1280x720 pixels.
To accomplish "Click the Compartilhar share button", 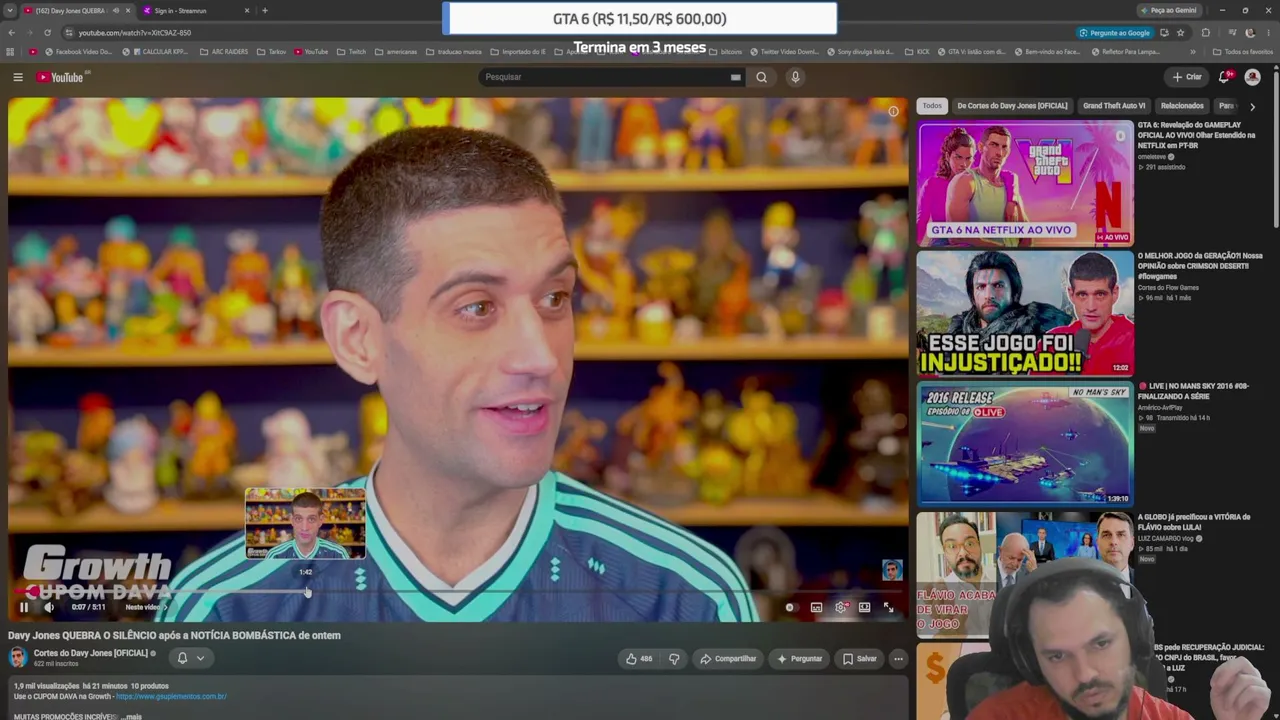I will pyautogui.click(x=728, y=658).
